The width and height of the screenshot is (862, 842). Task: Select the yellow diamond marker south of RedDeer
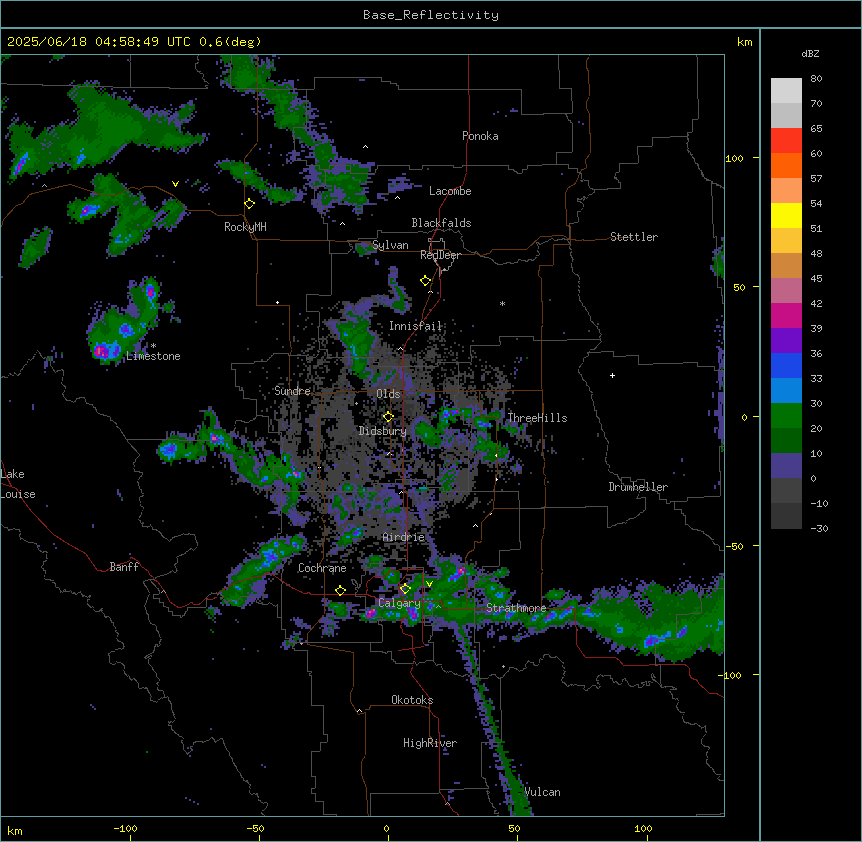pos(426,281)
